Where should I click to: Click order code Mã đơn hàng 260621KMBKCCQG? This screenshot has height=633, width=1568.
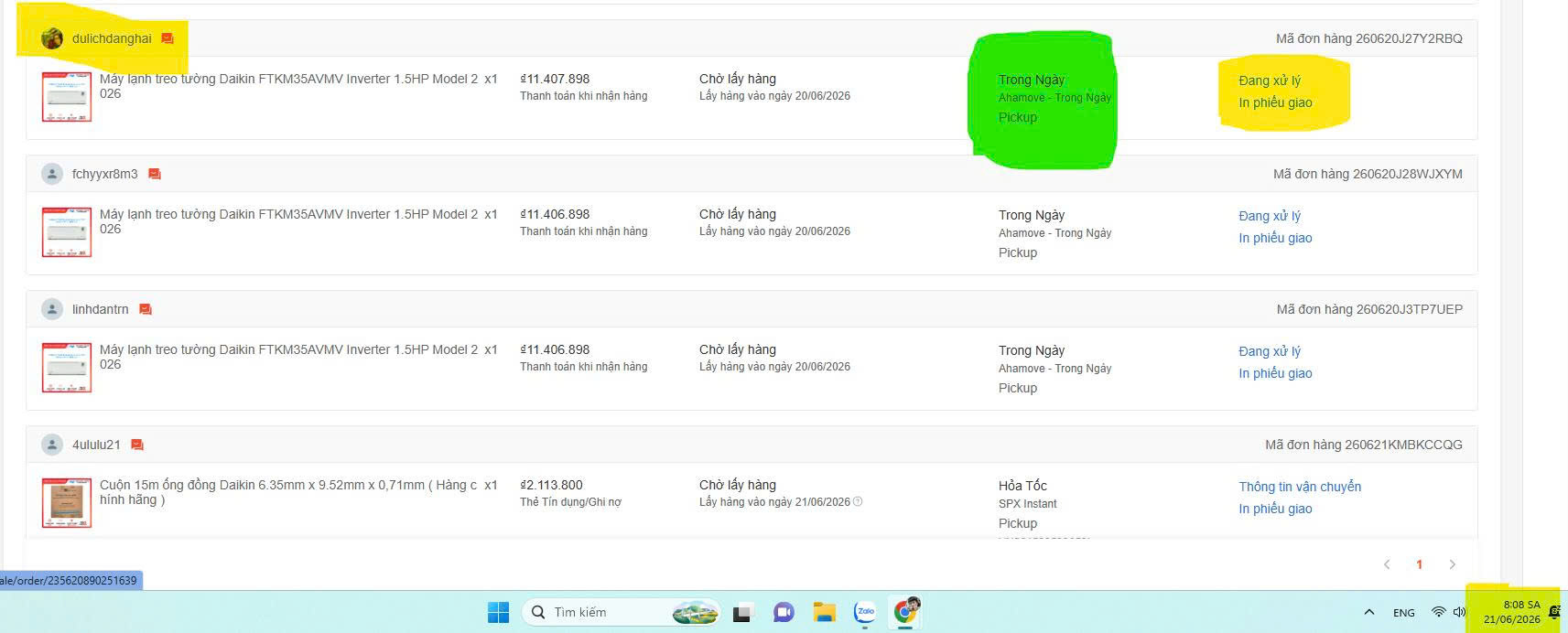[x=1364, y=445]
